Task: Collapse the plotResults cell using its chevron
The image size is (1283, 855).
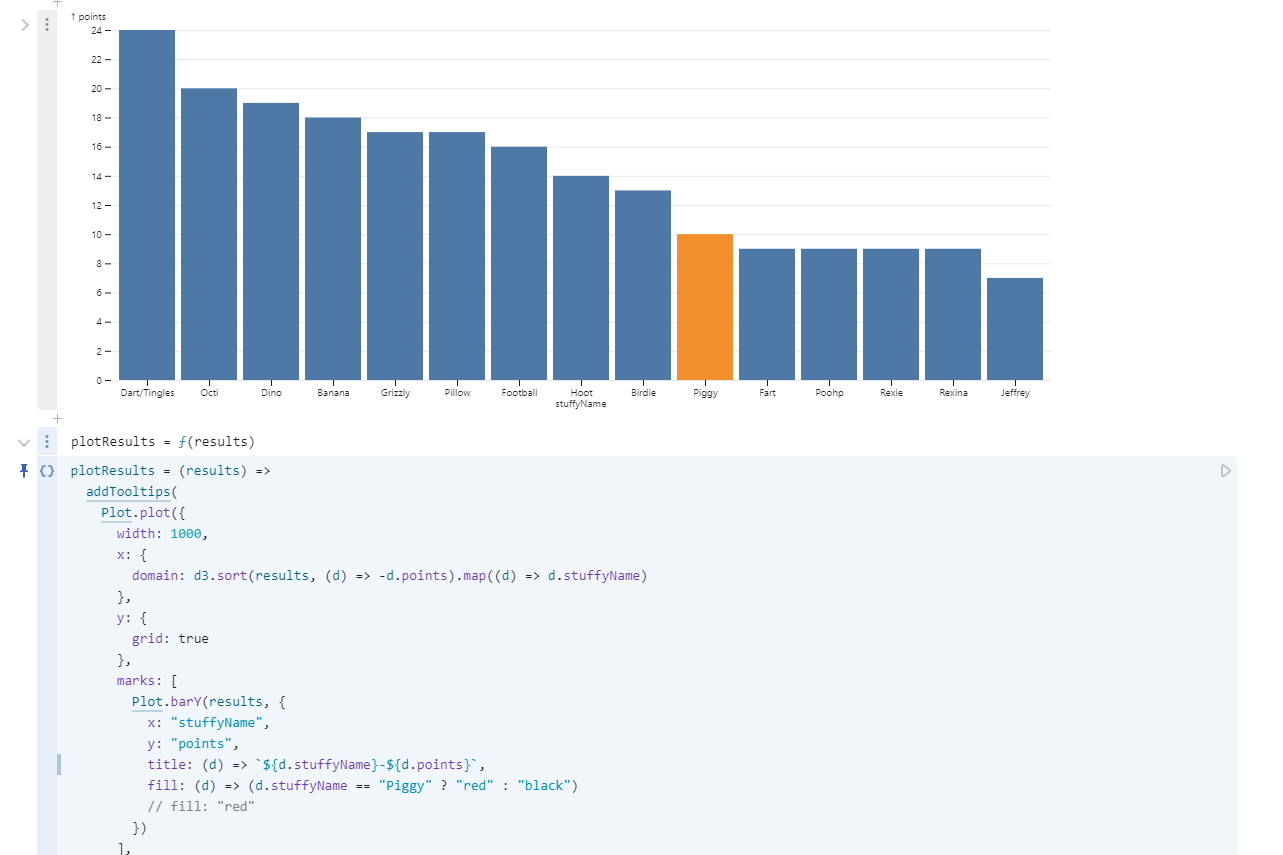Action: pyautogui.click(x=25, y=442)
